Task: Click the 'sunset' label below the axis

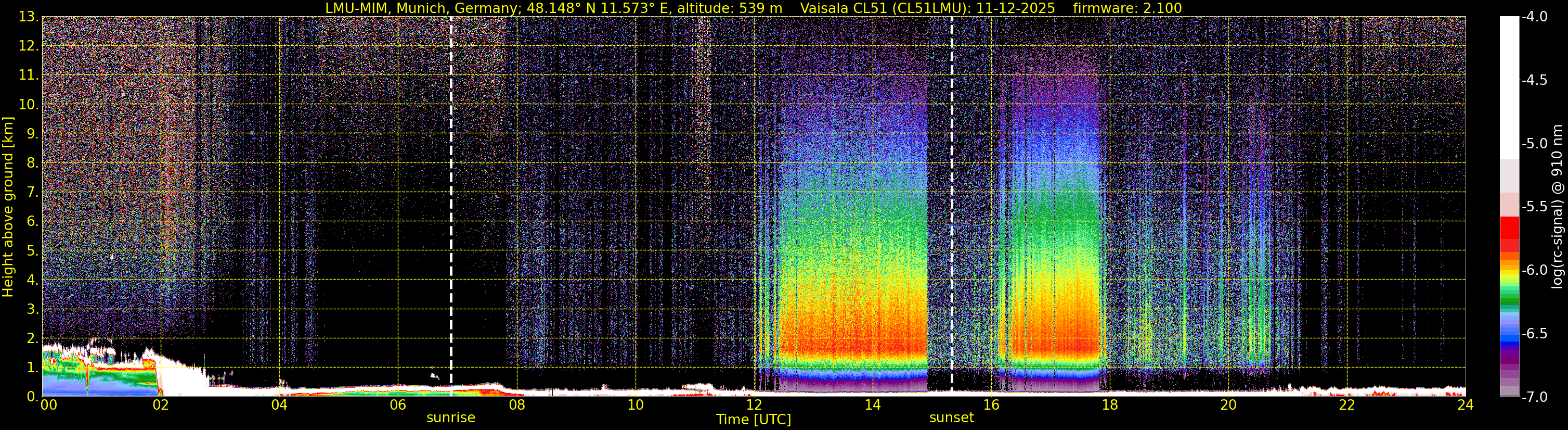Action: click(x=951, y=418)
